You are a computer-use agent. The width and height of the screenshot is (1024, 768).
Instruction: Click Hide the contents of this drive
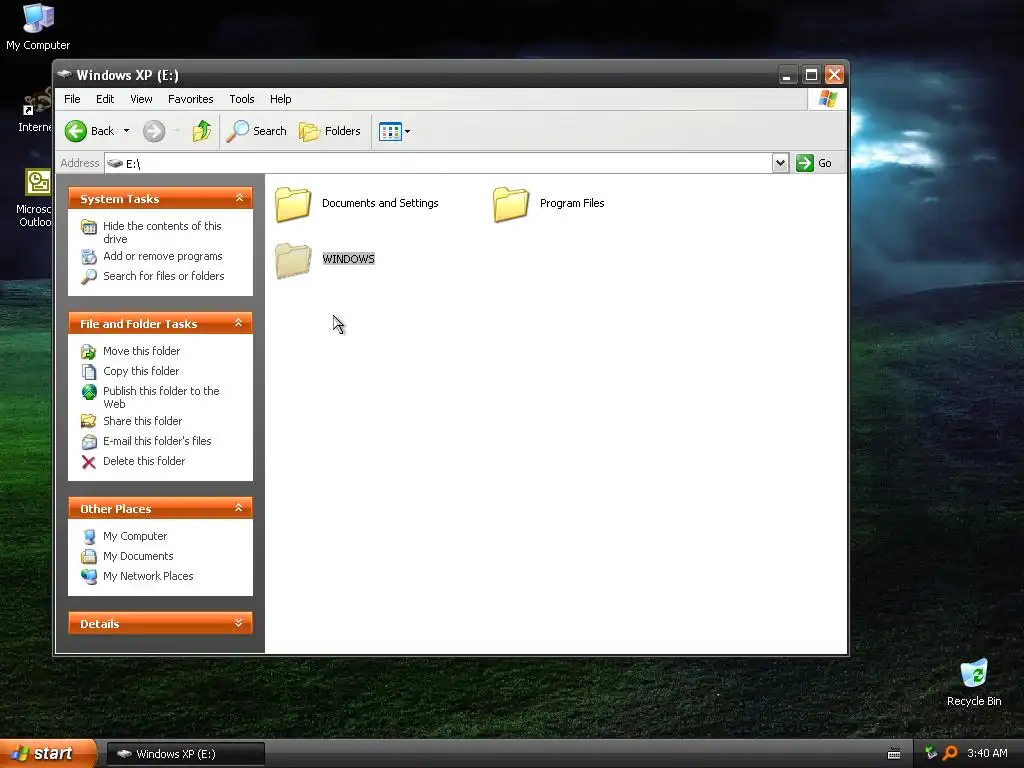(162, 232)
